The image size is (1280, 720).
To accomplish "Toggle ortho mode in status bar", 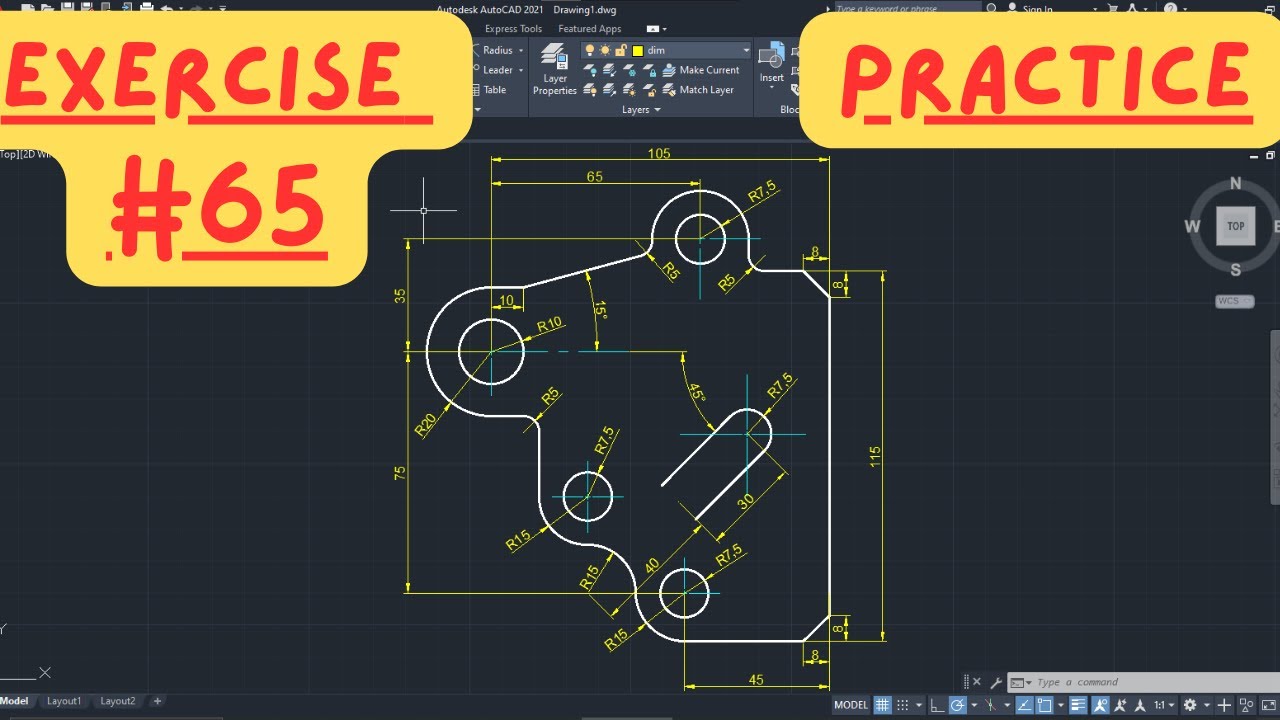I will coord(938,705).
